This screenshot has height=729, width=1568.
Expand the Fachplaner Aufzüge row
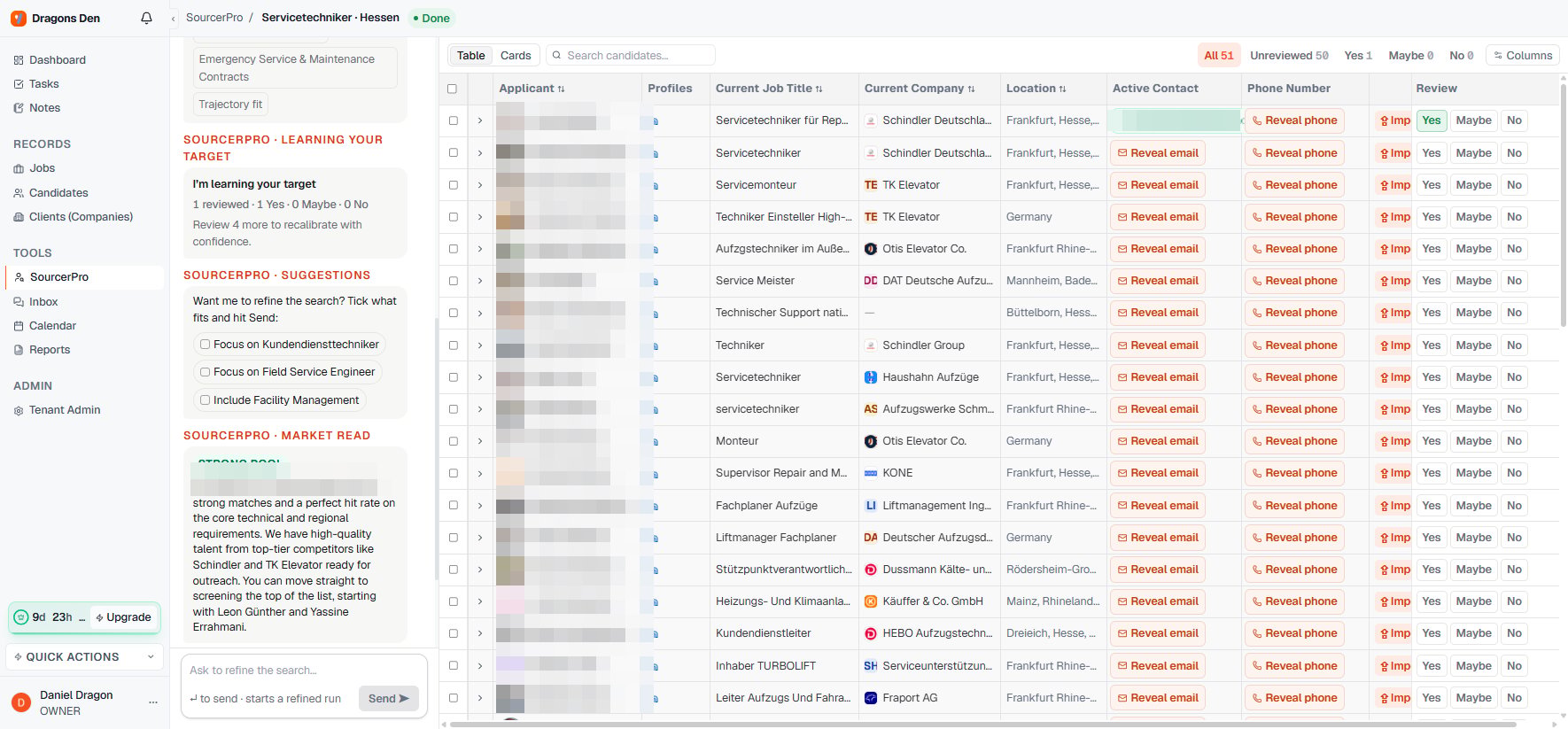(480, 506)
